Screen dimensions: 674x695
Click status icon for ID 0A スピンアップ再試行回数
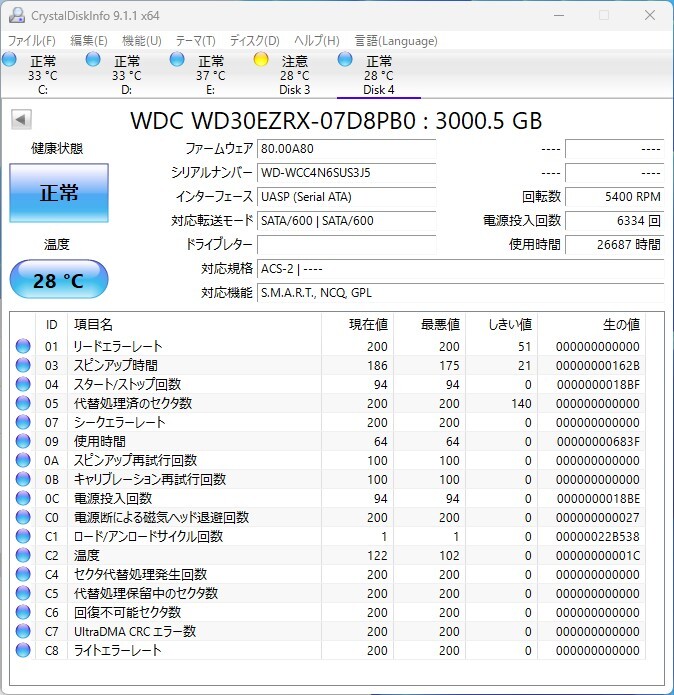point(23,461)
